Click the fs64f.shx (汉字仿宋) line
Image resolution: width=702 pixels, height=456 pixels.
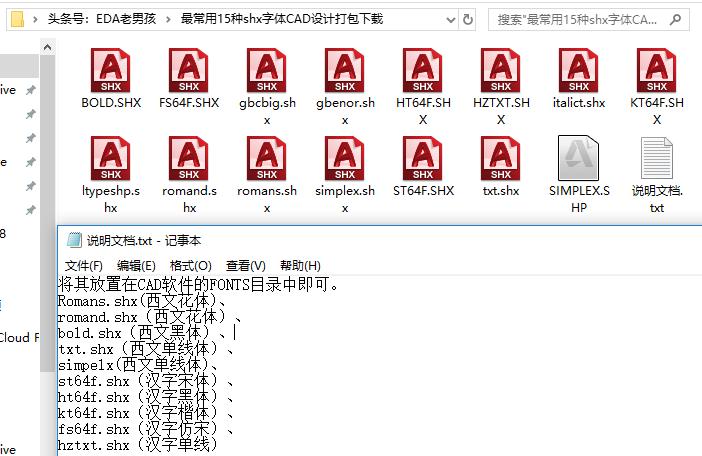(x=146, y=430)
